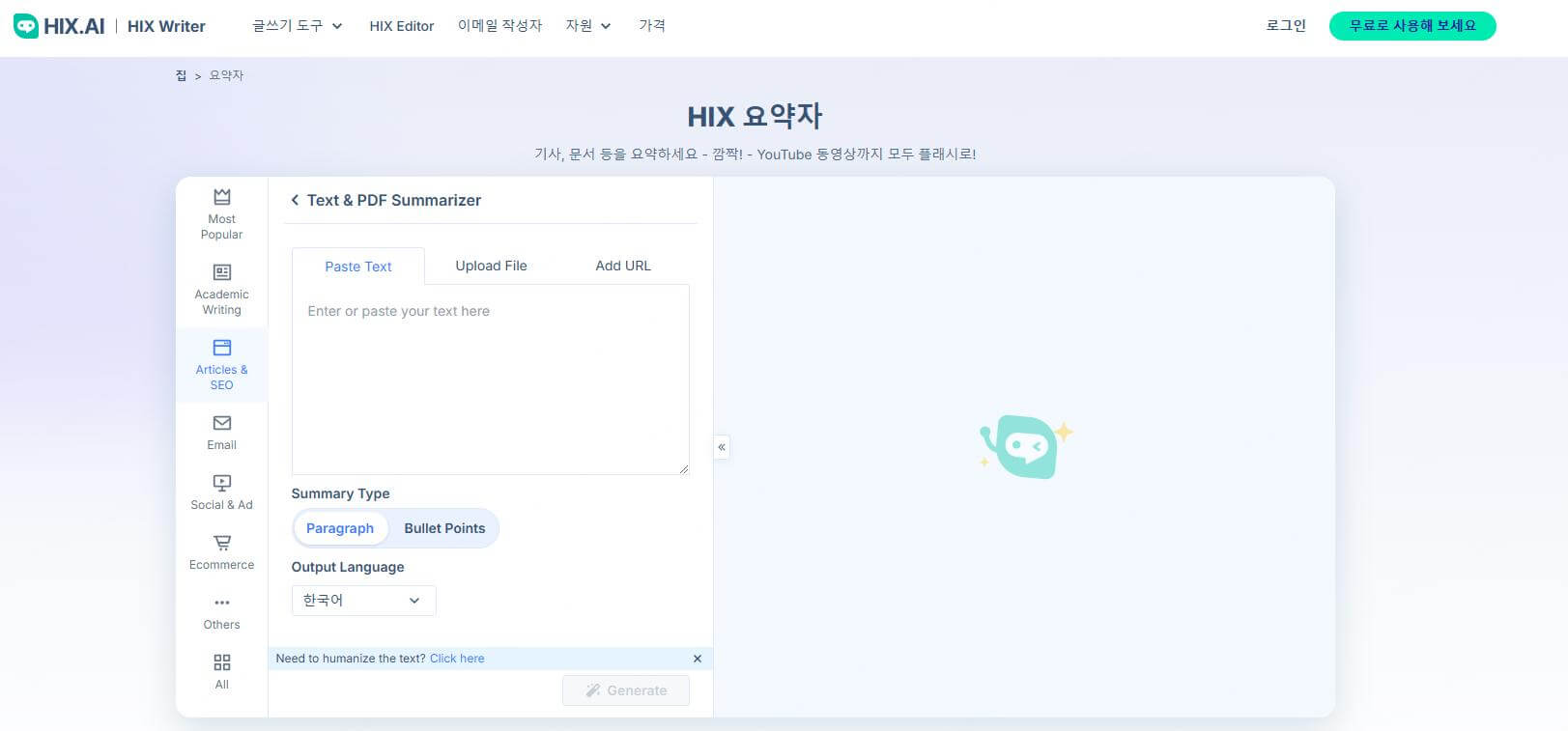Switch to the Upload File tab
Image resolution: width=1568 pixels, height=731 pixels.
tap(491, 266)
